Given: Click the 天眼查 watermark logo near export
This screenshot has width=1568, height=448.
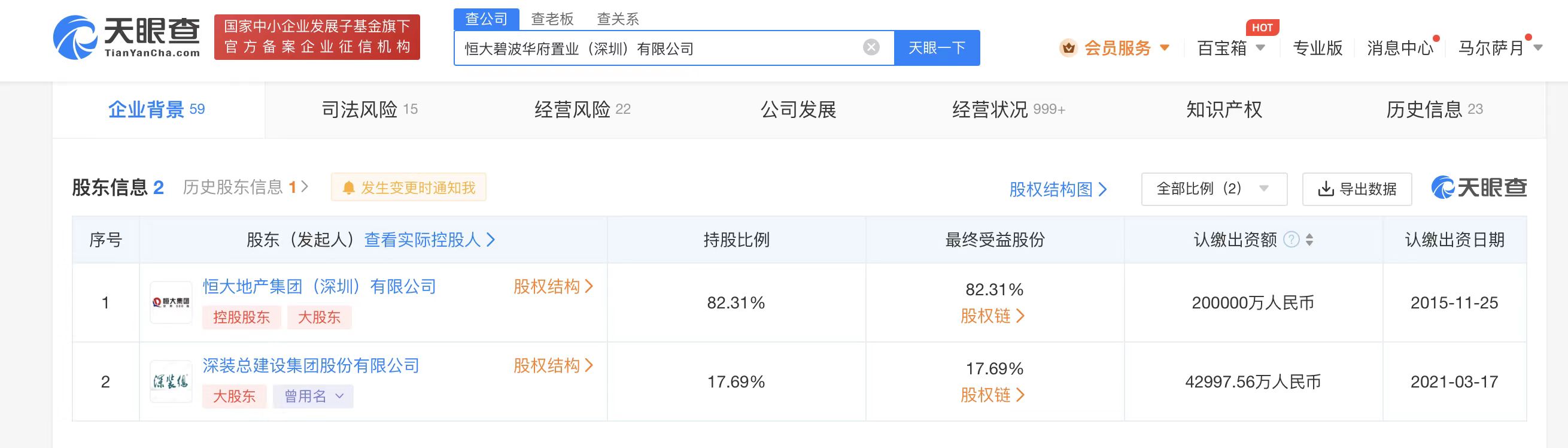Looking at the screenshot, I should [x=1478, y=187].
